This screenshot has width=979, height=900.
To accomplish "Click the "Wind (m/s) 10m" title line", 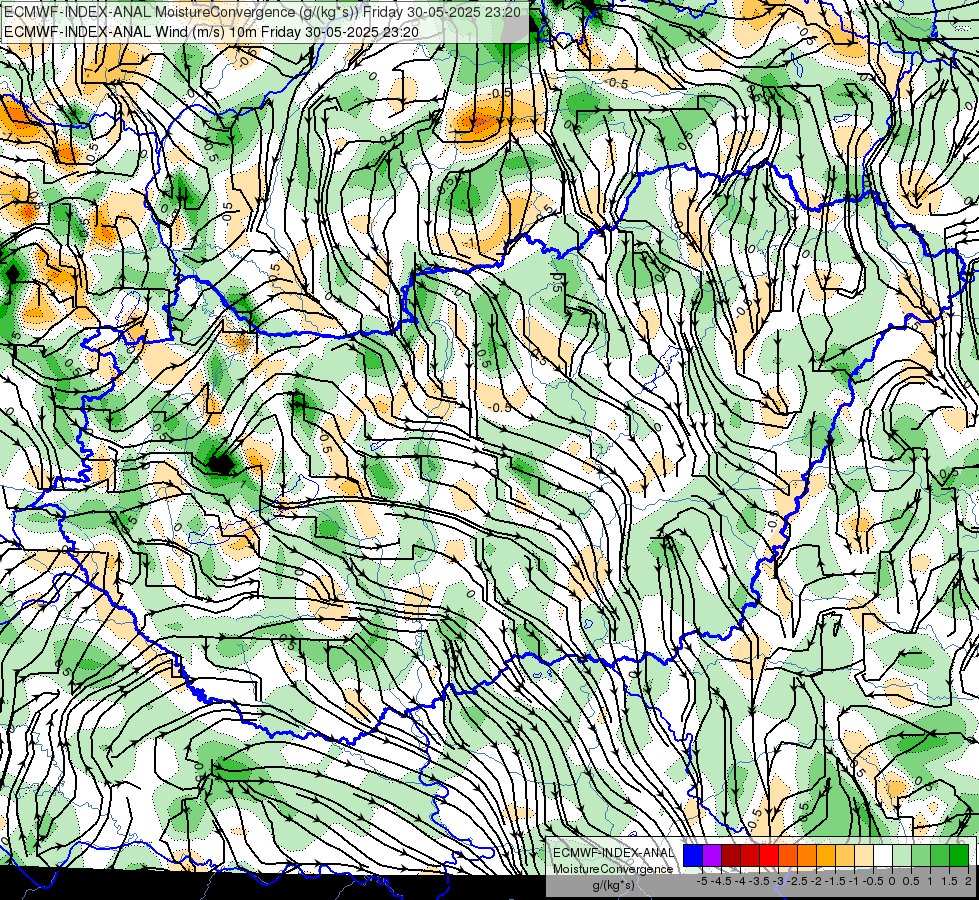I will coord(212,32).
